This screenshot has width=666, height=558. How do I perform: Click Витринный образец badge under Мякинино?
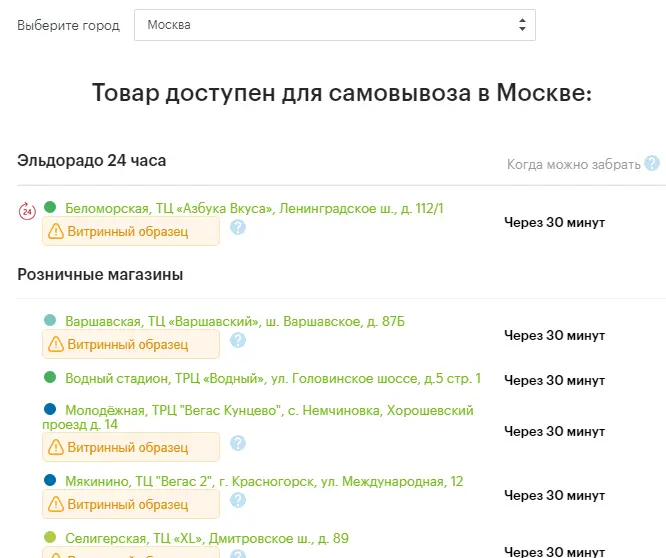pos(131,504)
